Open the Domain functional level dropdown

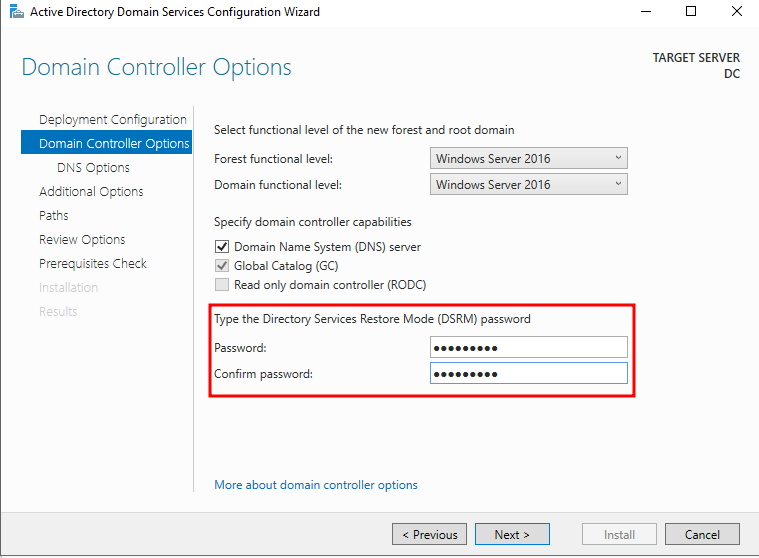click(x=529, y=184)
